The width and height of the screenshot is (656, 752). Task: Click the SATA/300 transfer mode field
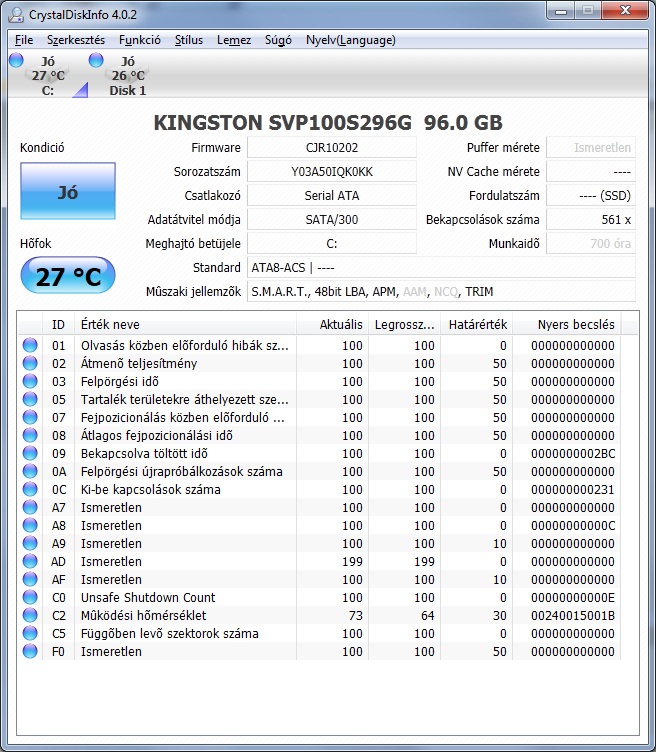pos(332,219)
